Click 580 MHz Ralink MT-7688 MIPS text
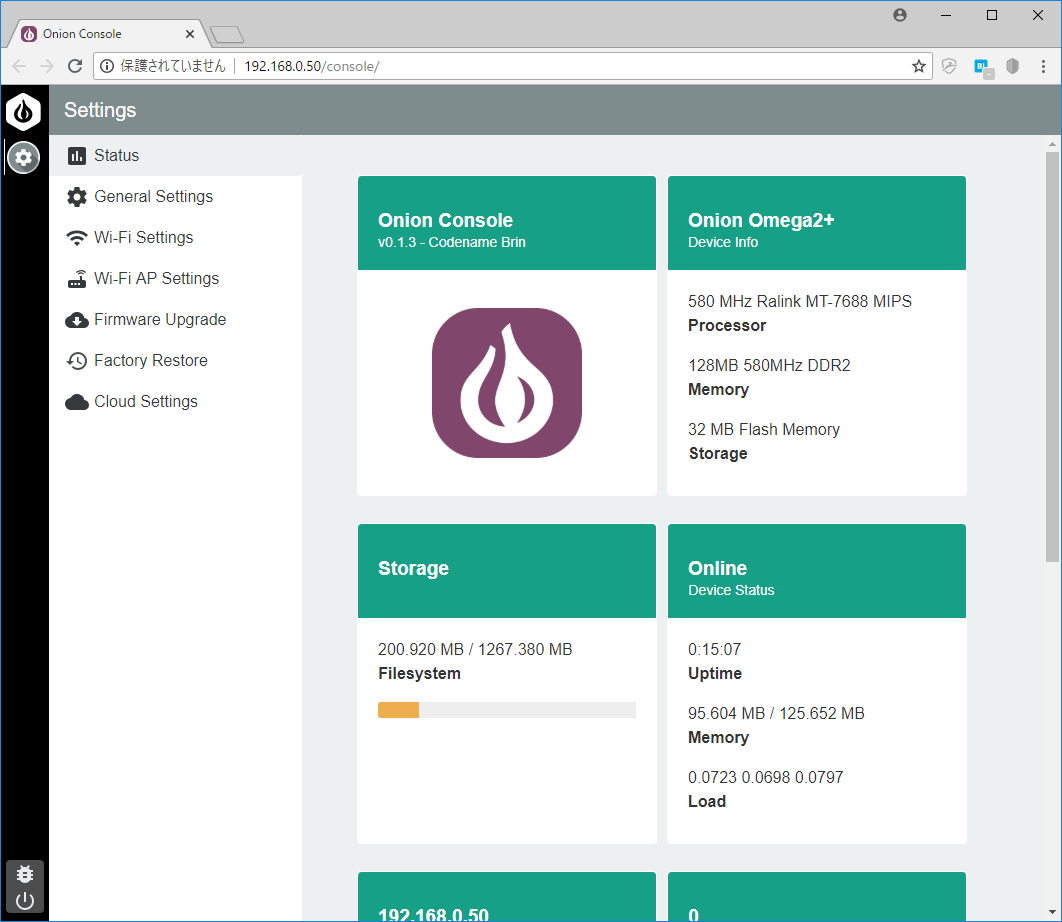 point(800,301)
